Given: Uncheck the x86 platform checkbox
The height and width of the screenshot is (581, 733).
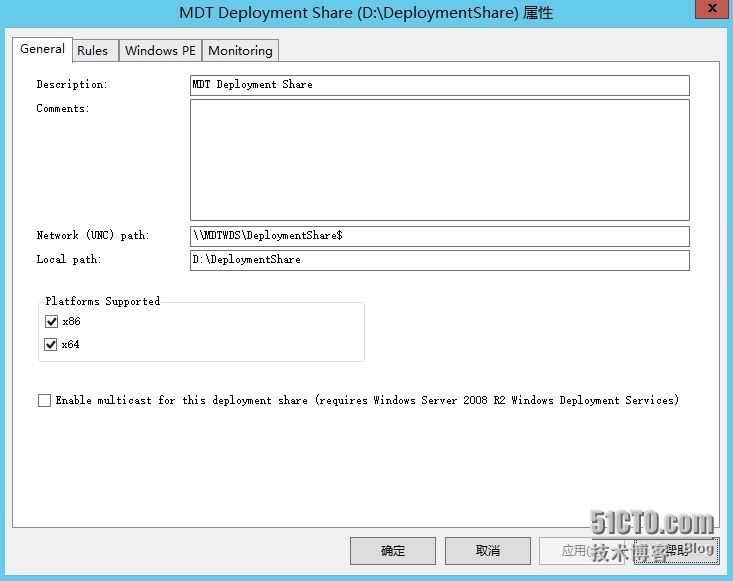Looking at the screenshot, I should click(51, 322).
